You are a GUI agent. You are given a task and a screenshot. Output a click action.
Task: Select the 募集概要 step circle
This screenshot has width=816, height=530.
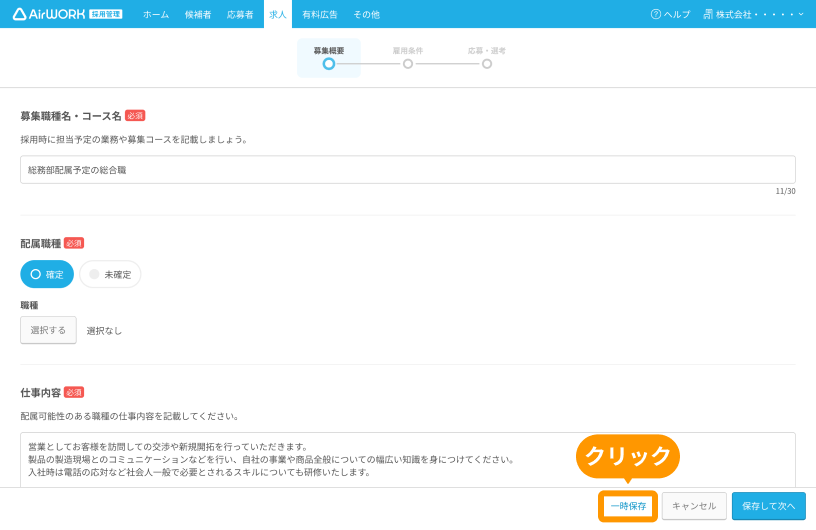coord(329,64)
